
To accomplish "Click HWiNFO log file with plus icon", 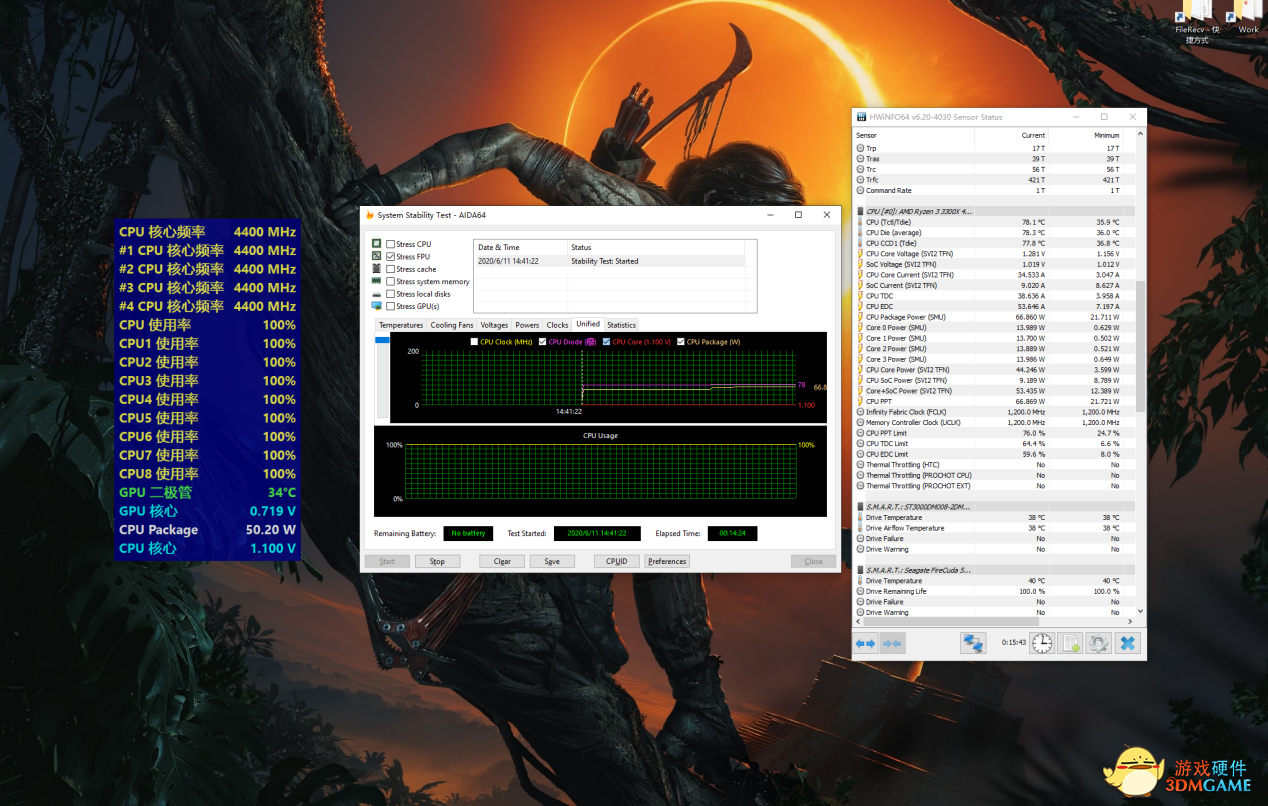I will (x=1070, y=643).
